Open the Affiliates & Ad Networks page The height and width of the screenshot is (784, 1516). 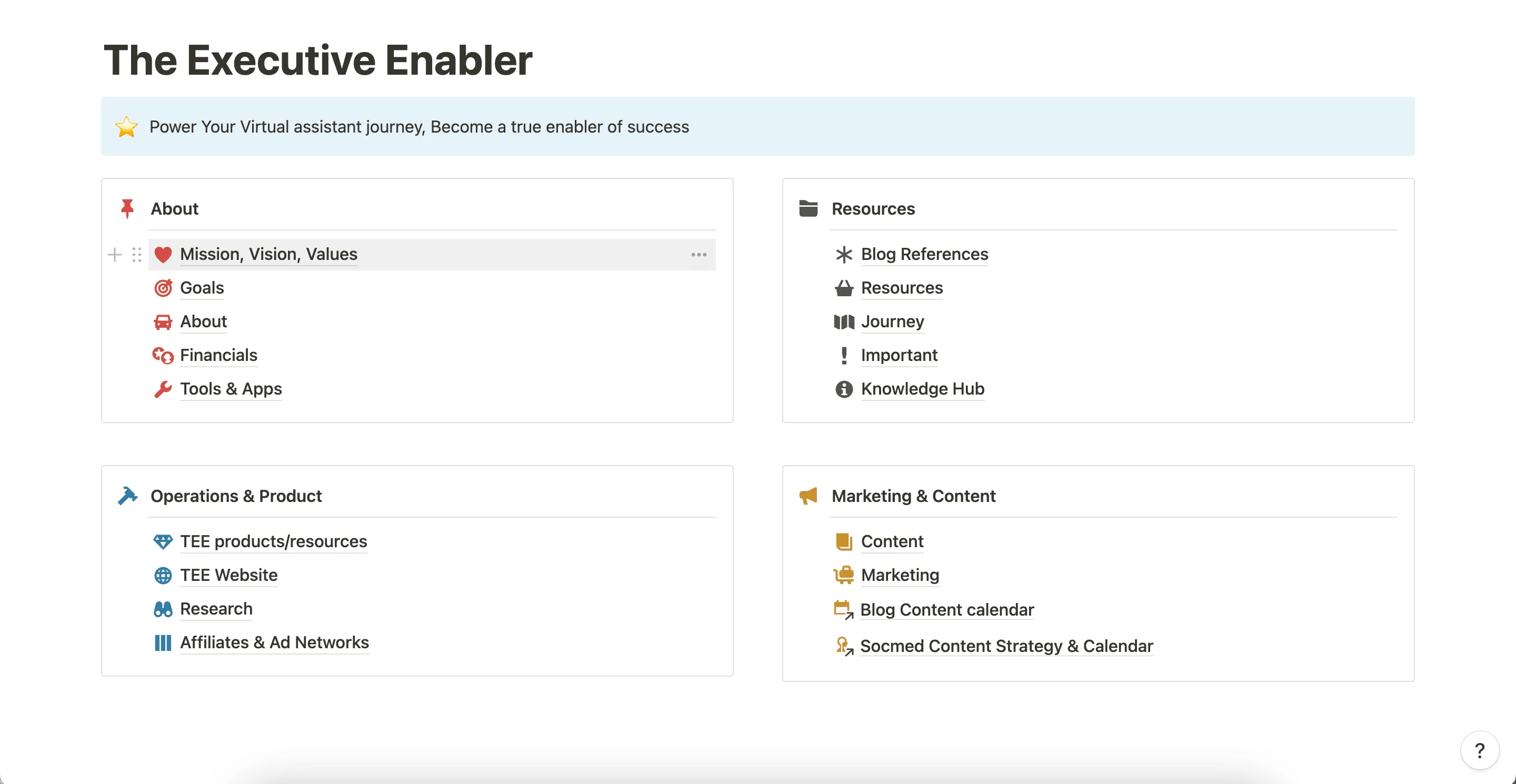coord(274,642)
